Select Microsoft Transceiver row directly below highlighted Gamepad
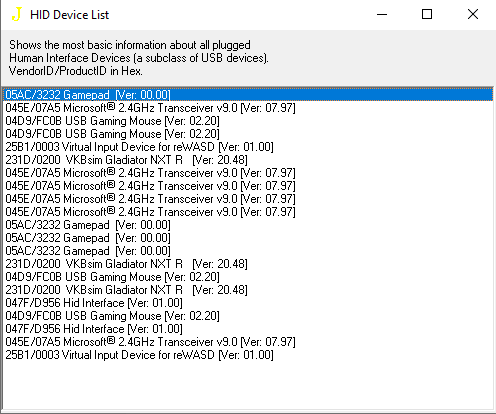Image resolution: width=496 pixels, height=414 pixels. (248, 108)
